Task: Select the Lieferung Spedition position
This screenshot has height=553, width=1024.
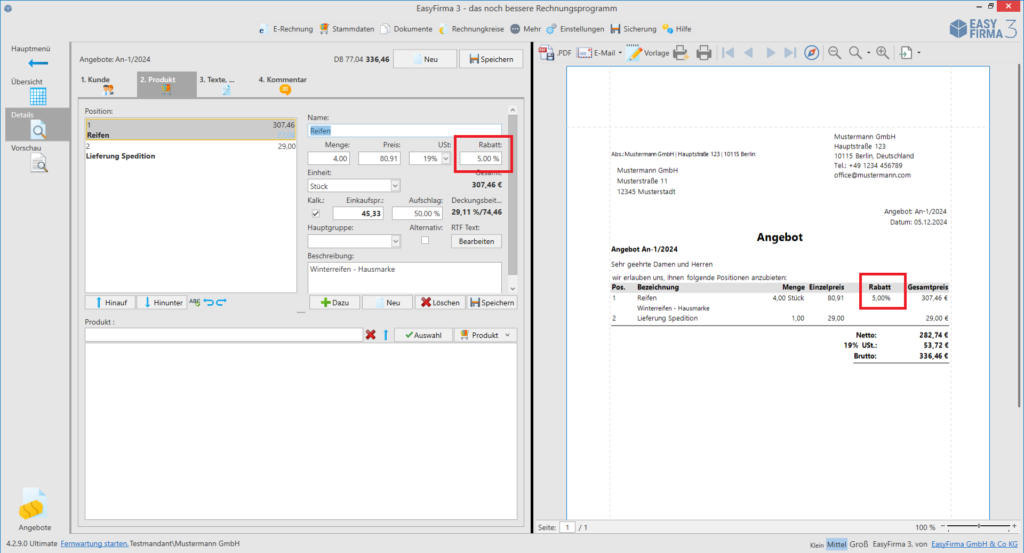Action: click(x=190, y=151)
